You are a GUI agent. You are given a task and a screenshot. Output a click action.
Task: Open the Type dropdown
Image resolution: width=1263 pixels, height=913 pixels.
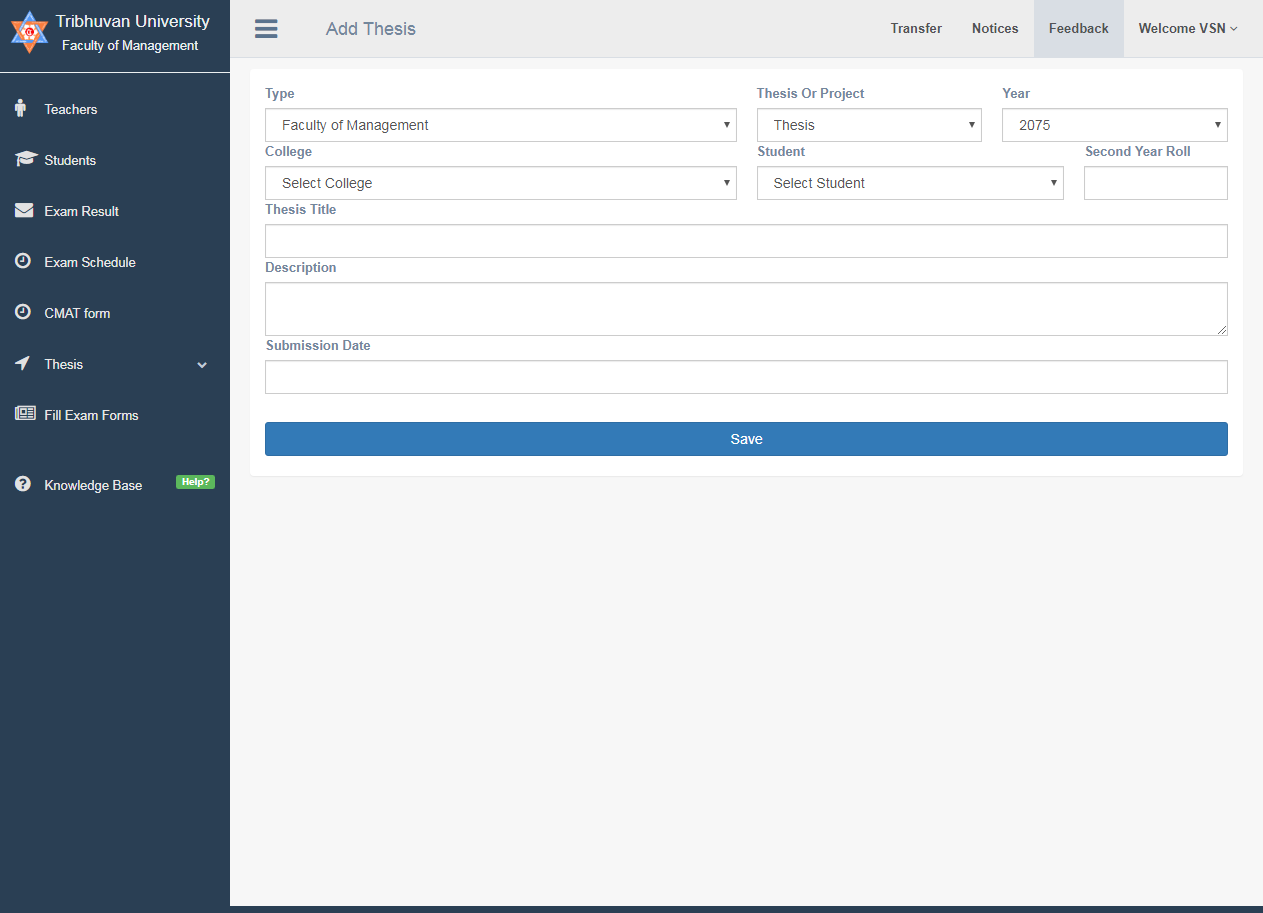[500, 125]
